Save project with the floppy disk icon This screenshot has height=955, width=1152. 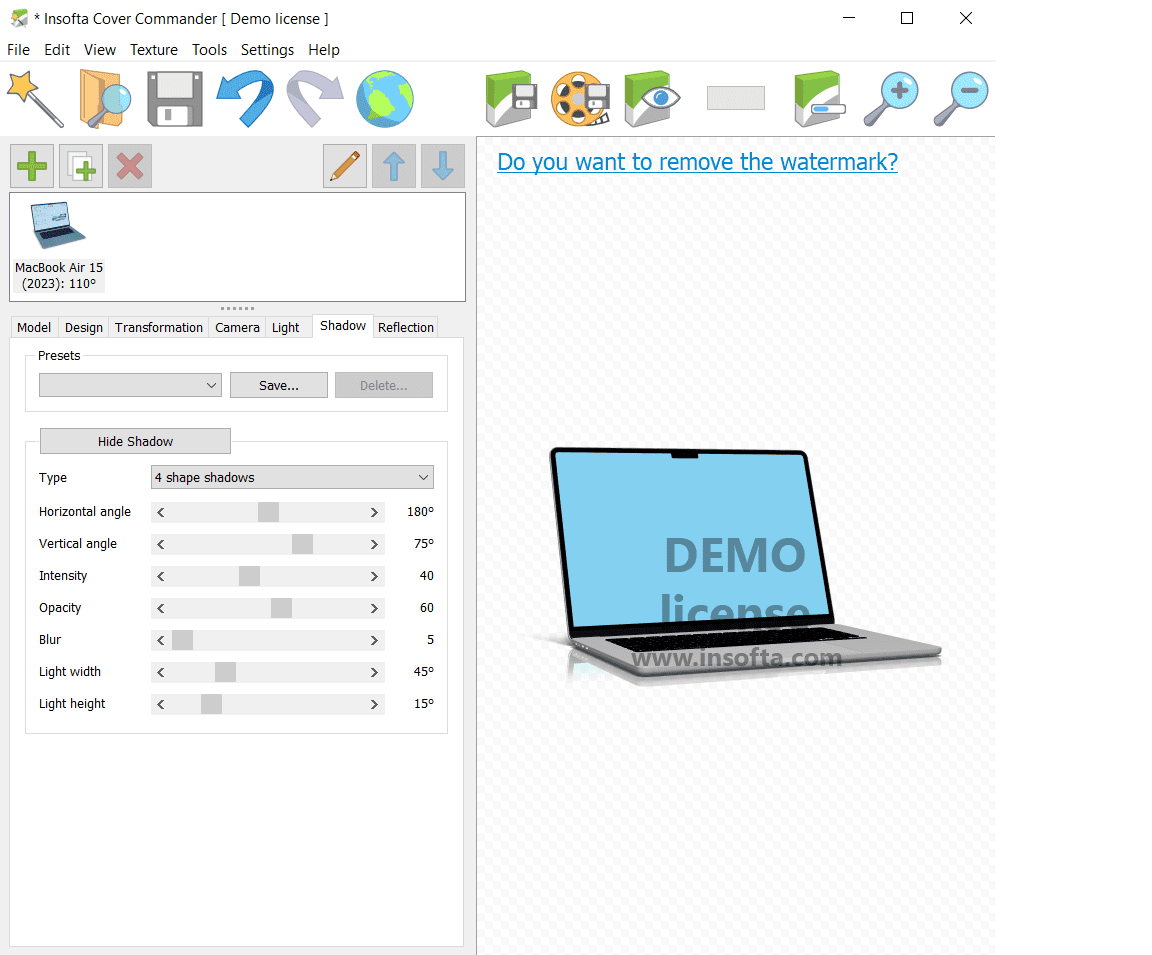(x=175, y=98)
